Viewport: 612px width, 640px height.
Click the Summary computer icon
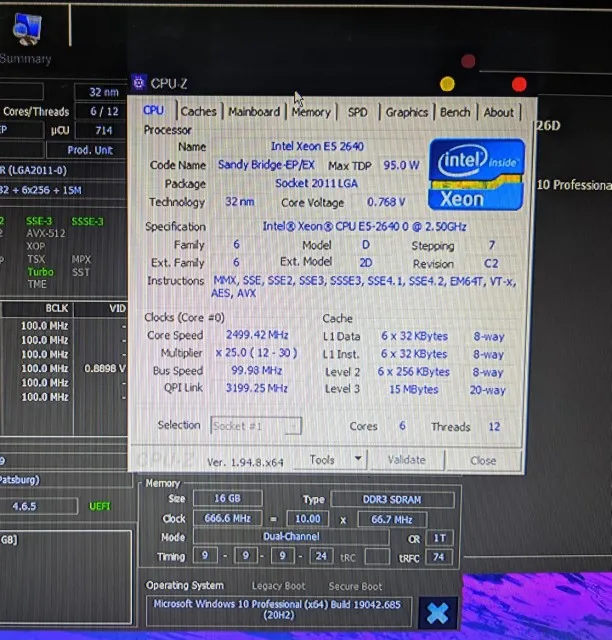coord(27,29)
